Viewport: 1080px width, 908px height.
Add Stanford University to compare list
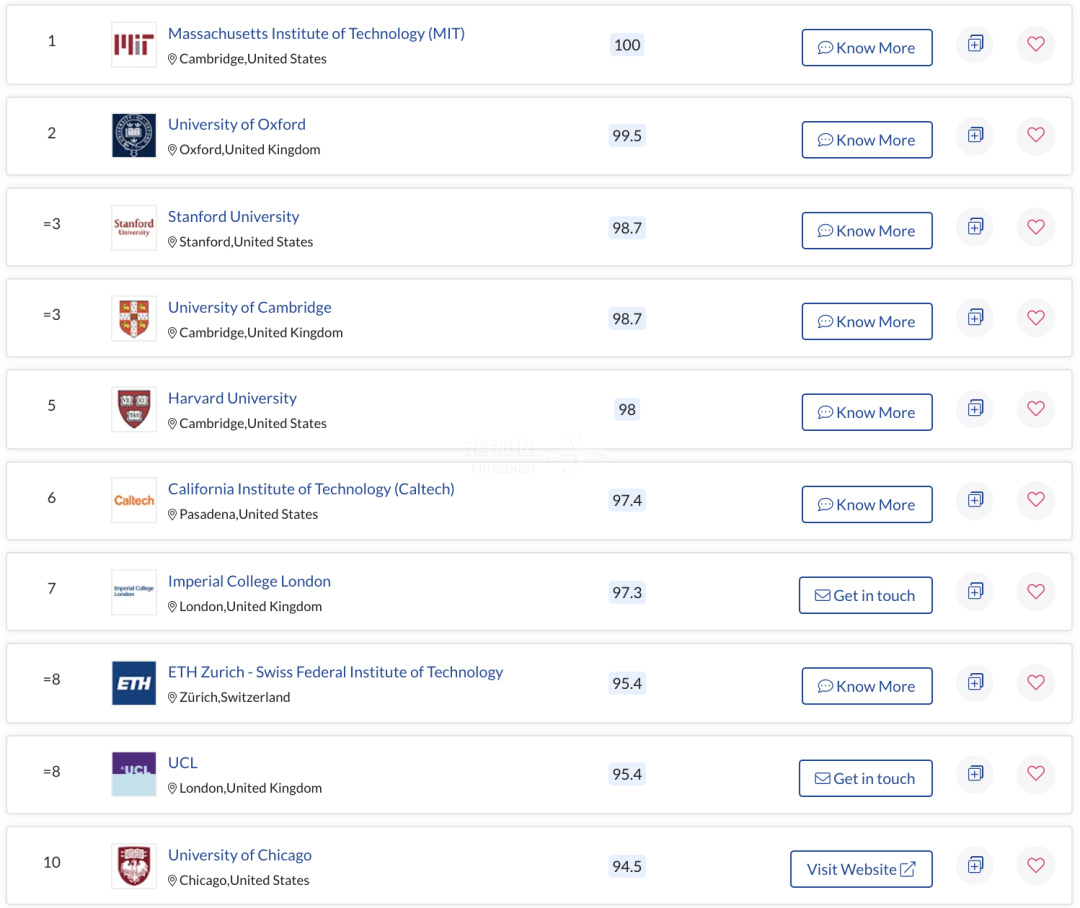(x=975, y=227)
